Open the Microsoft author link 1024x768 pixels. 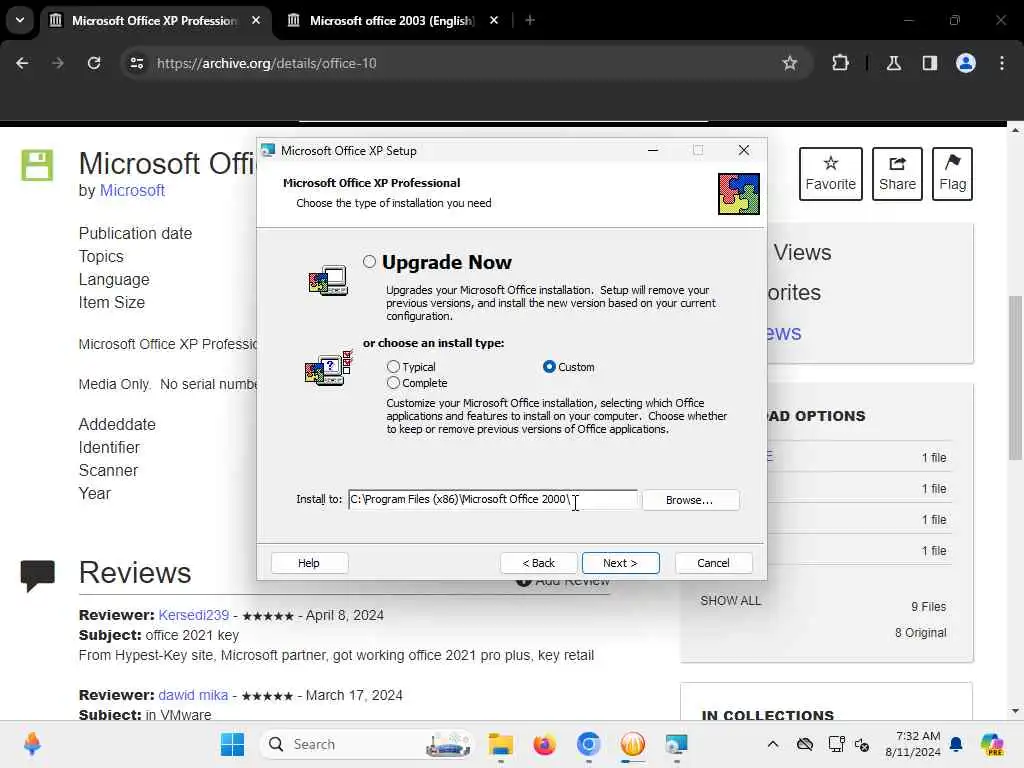[x=132, y=191]
